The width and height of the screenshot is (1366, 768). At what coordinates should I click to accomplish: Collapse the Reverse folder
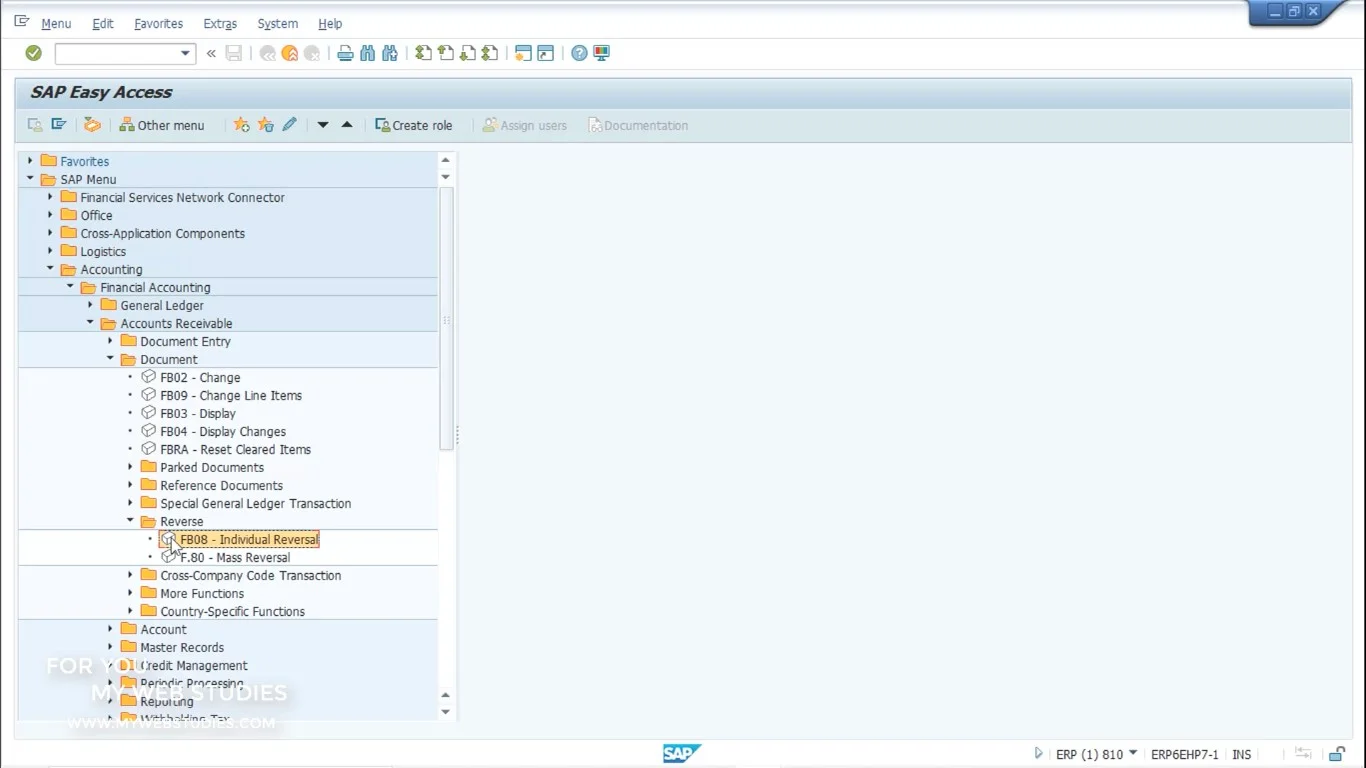pos(130,521)
